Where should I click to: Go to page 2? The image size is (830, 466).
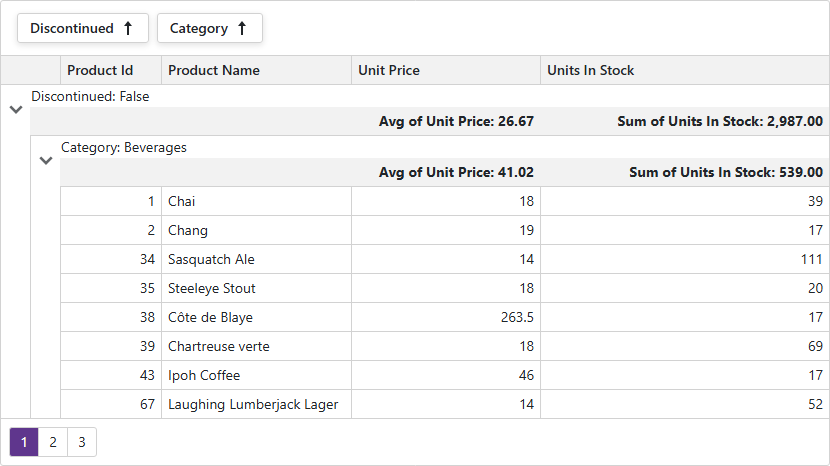[x=53, y=442]
